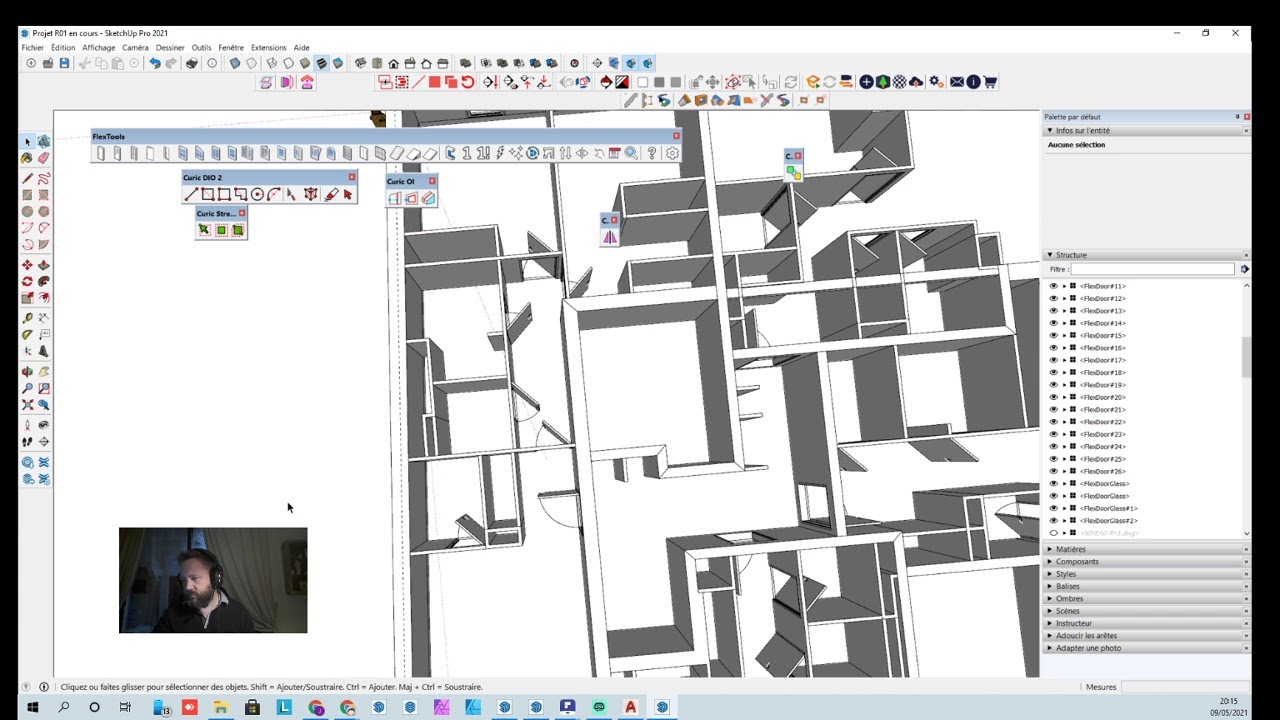This screenshot has height=720, width=1280.
Task: Click the first FlexTools door component icon
Action: pos(101,153)
